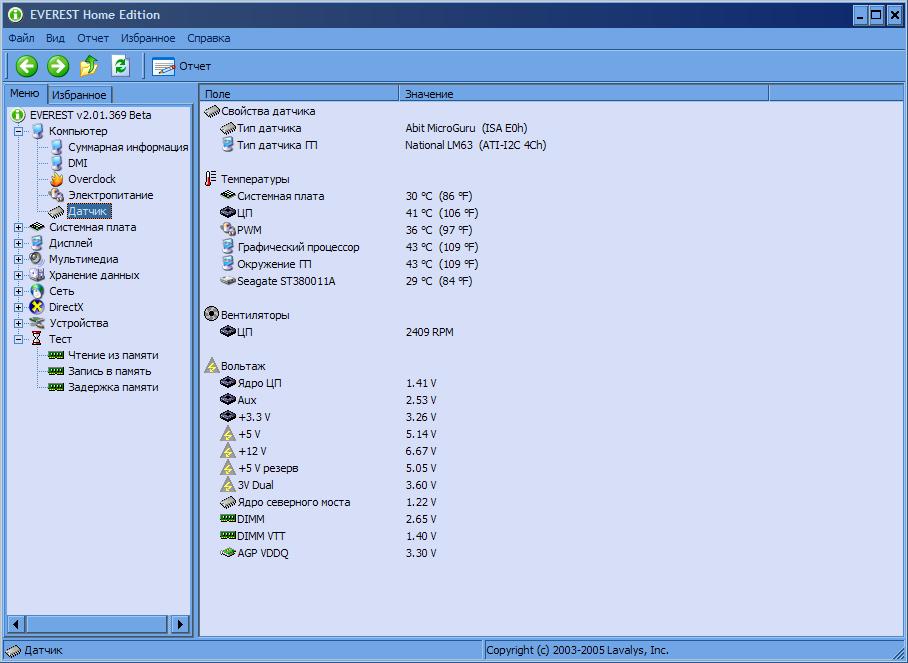Image resolution: width=908 pixels, height=663 pixels.
Task: Click the go-up-one-level folder icon
Action: (89, 66)
